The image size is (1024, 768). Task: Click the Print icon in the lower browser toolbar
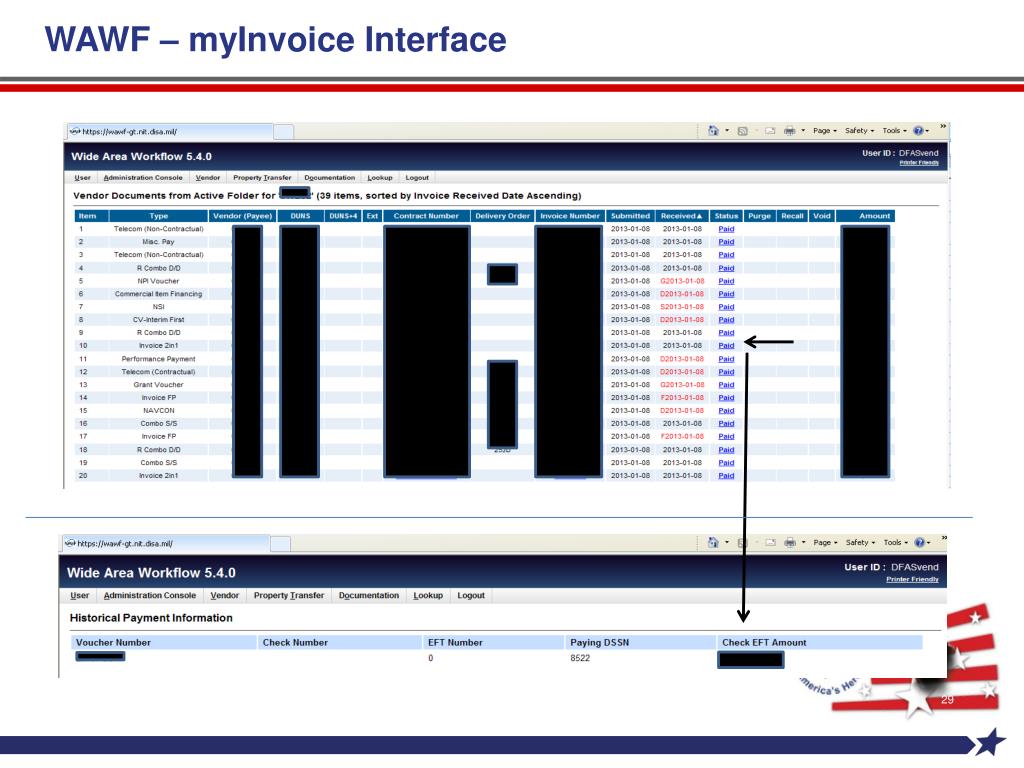[x=790, y=542]
